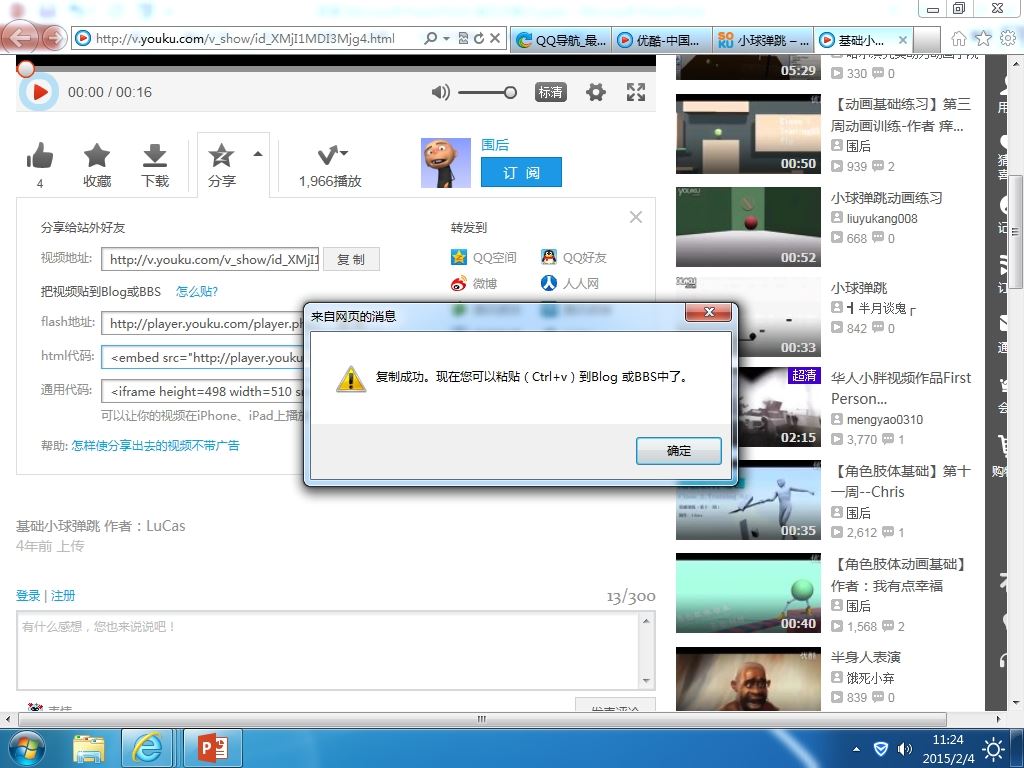Viewport: 1024px width, 768px height.
Task: Open 动画基础练习 第三周 video thumbnail
Action: (x=748, y=134)
